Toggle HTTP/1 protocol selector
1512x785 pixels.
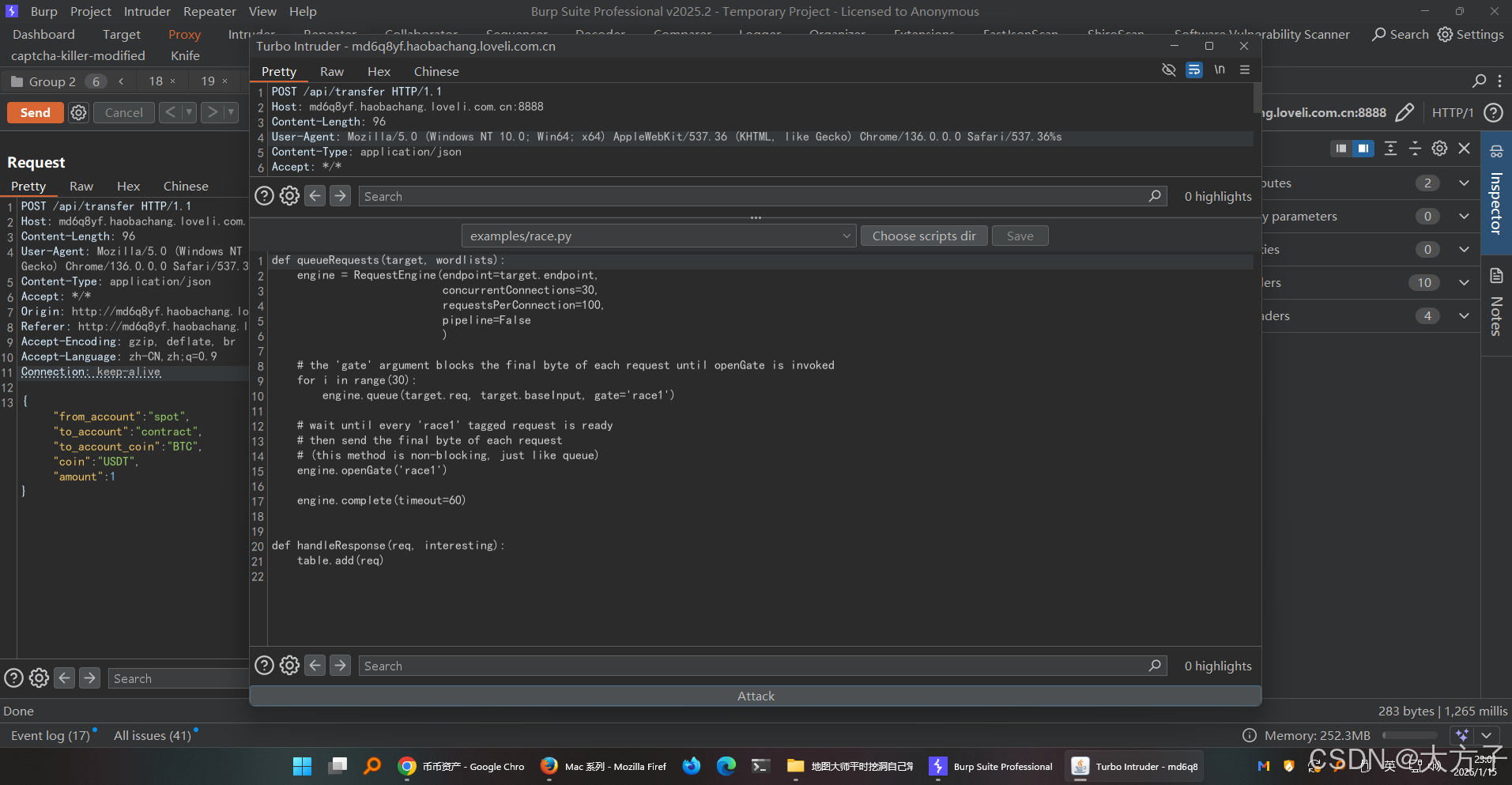(1453, 112)
